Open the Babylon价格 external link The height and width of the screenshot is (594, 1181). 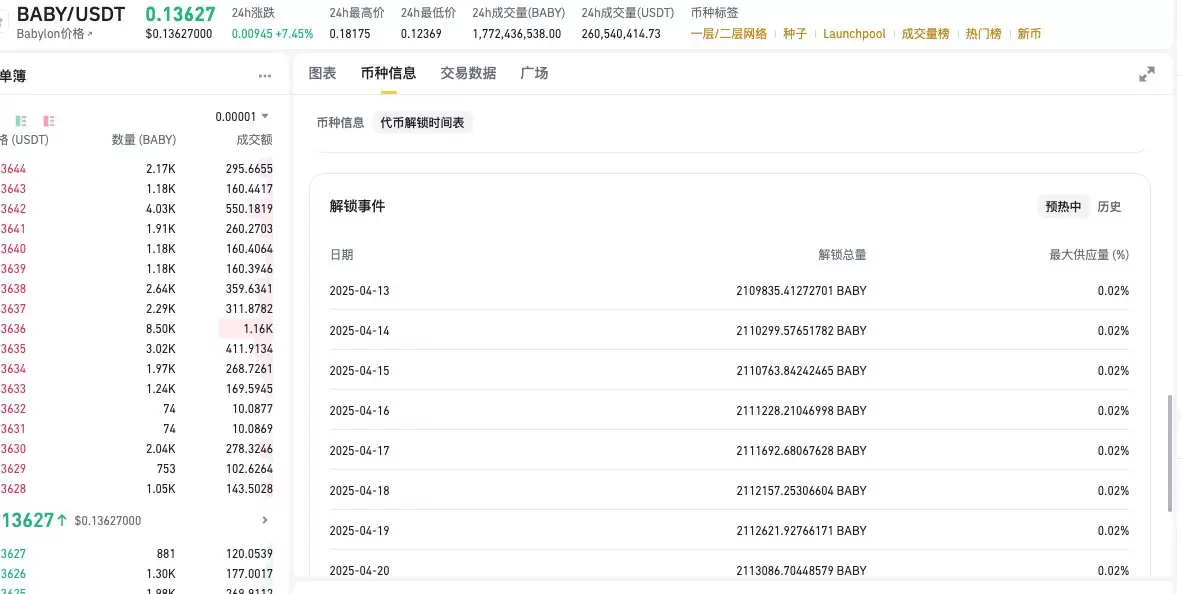click(54, 34)
